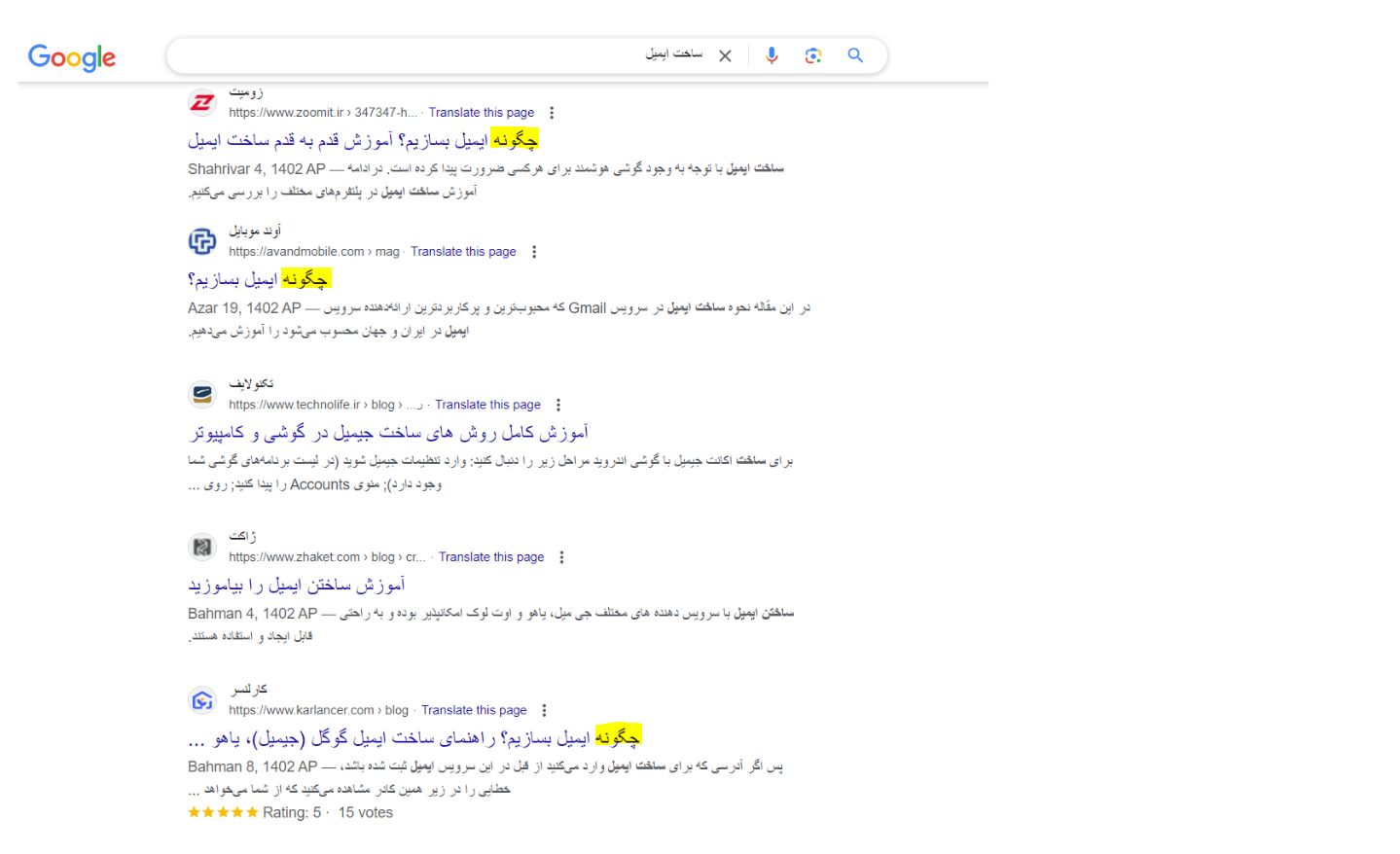
Task: Open more options for technolife.ir result
Action: click(x=558, y=405)
